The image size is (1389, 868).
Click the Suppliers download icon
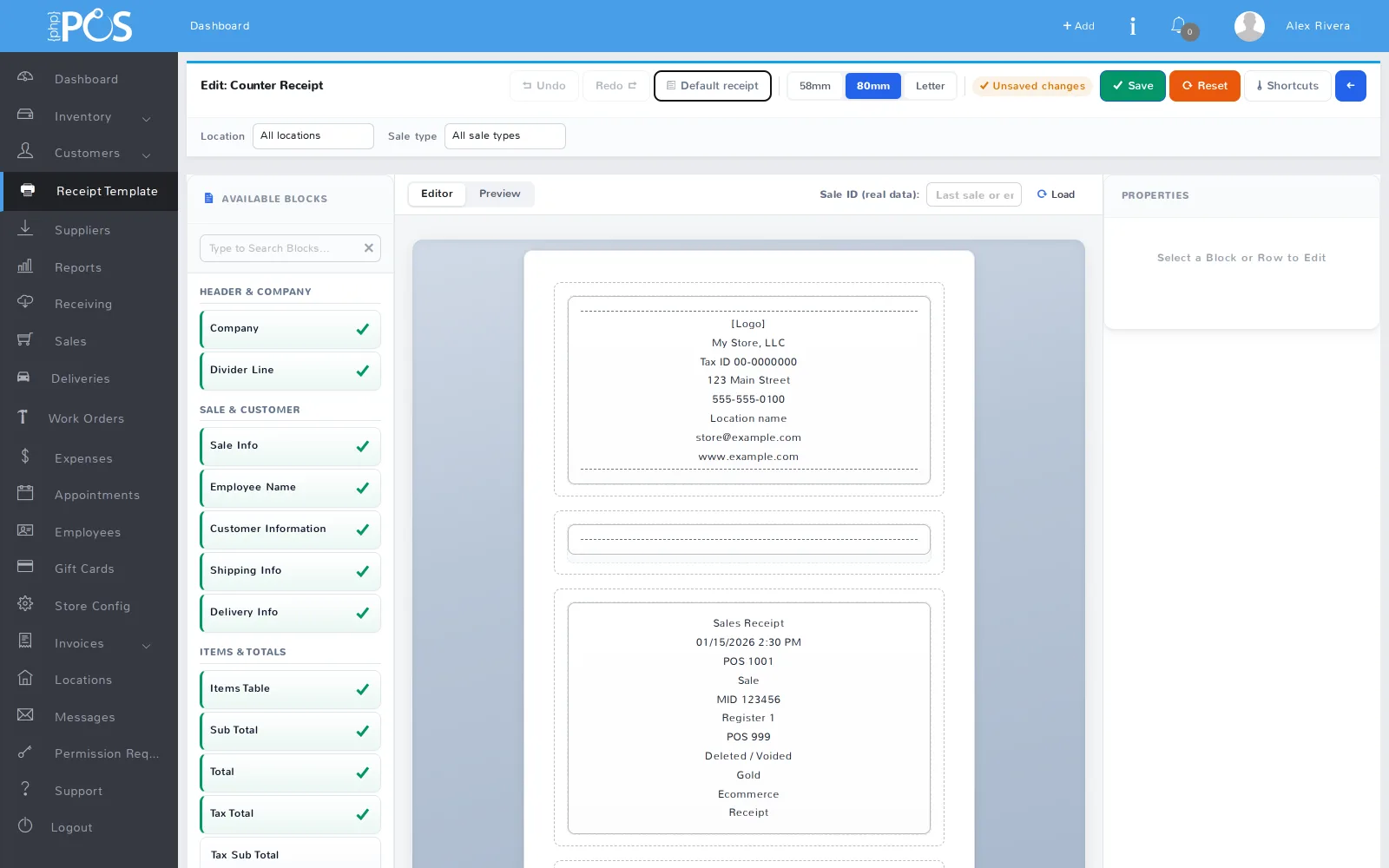(x=25, y=228)
